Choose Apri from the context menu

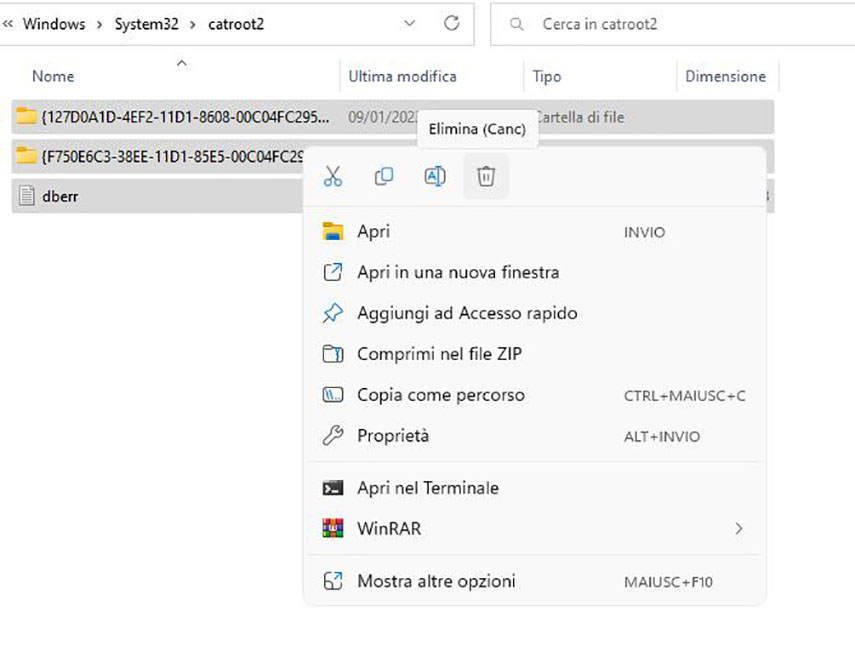click(374, 232)
